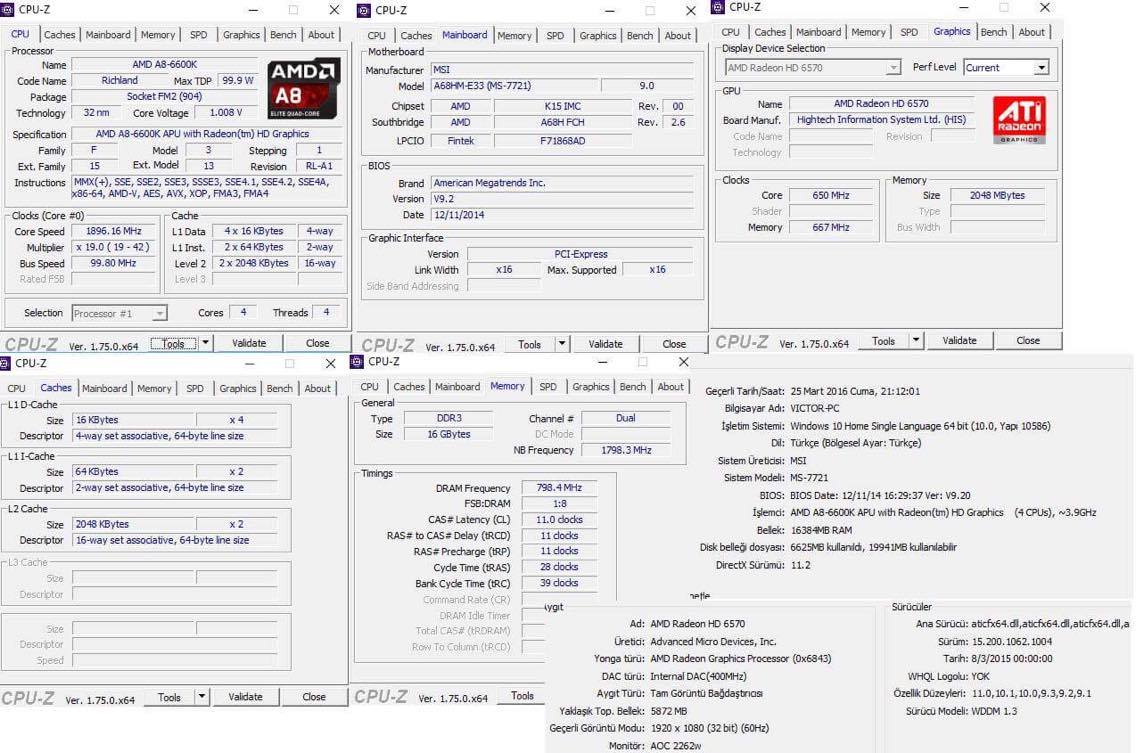Open Tools dropdown arrow in CPU window
The width and height of the screenshot is (1136, 753).
(x=206, y=343)
